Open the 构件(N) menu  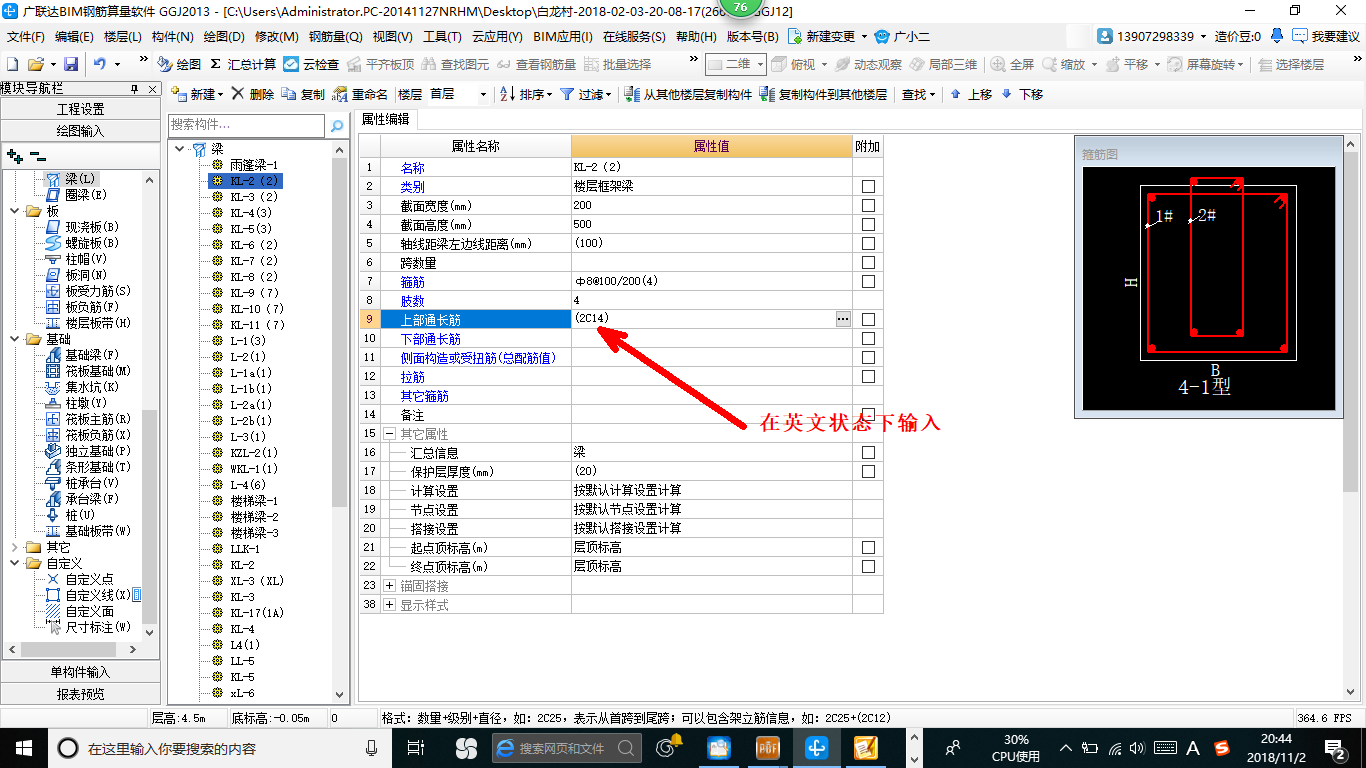(172, 37)
